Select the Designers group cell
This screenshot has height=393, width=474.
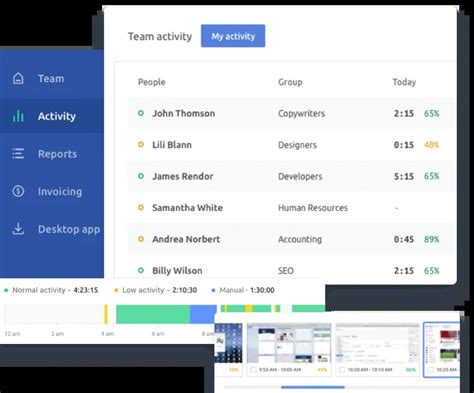(x=297, y=145)
